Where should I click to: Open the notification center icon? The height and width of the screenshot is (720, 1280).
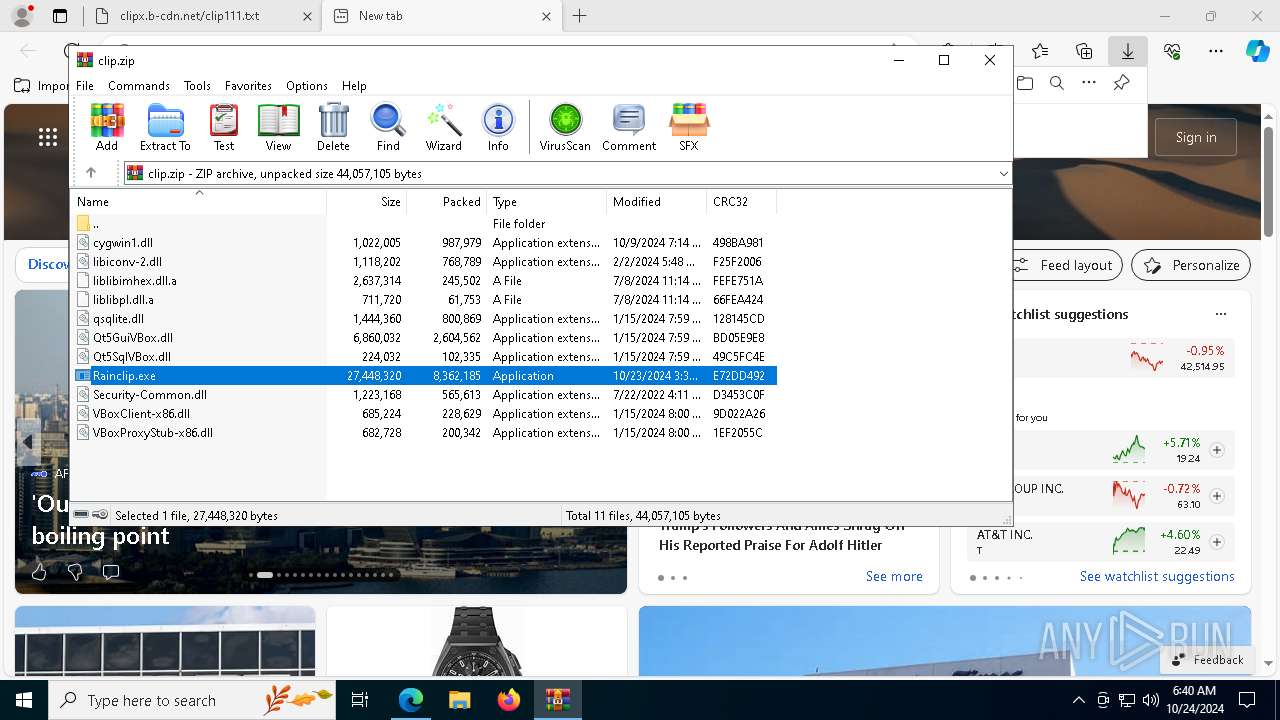[1247, 700]
